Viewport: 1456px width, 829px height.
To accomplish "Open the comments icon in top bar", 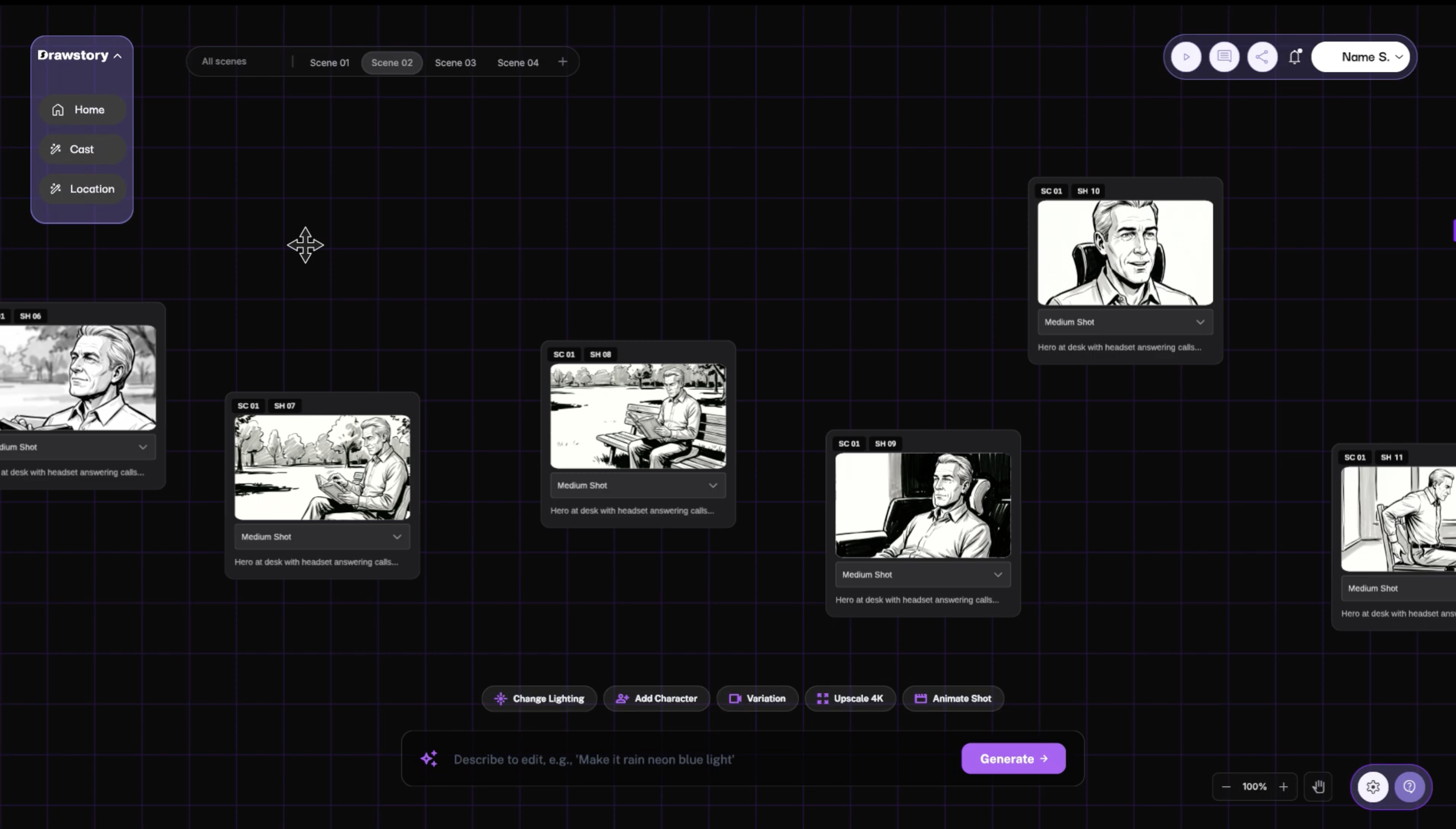I will coord(1224,57).
